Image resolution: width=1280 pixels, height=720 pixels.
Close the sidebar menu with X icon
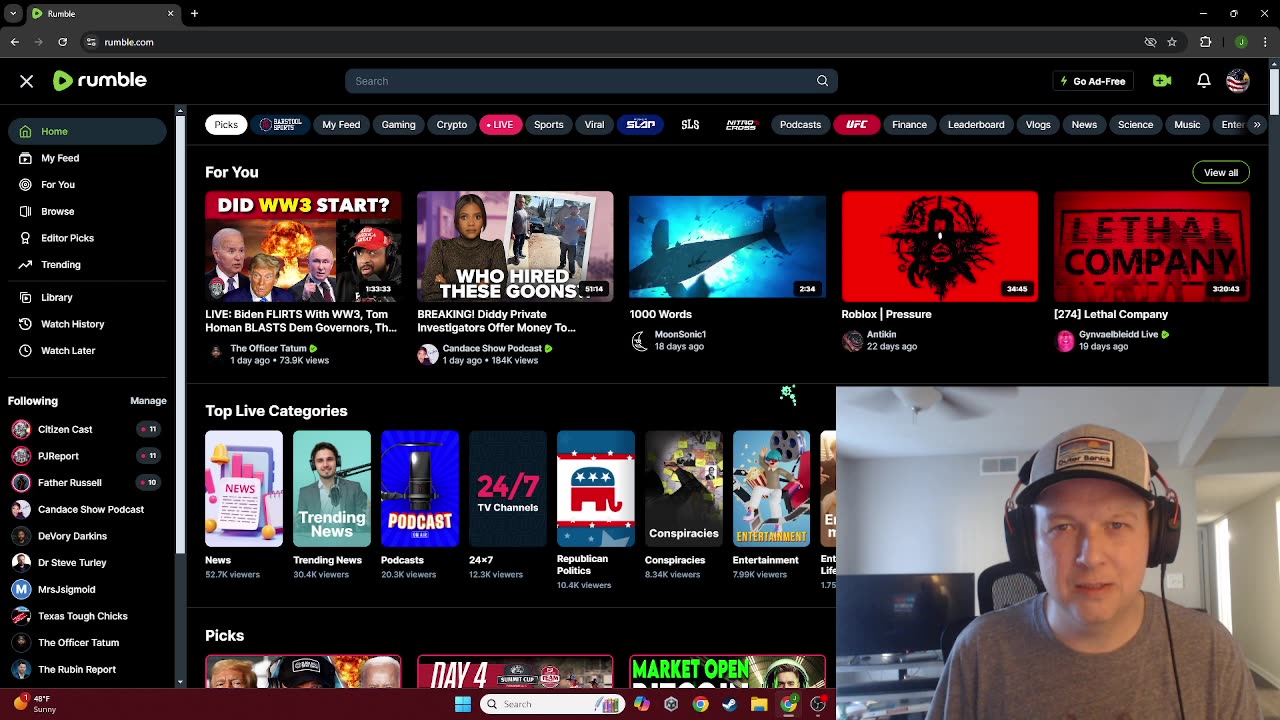click(x=27, y=81)
